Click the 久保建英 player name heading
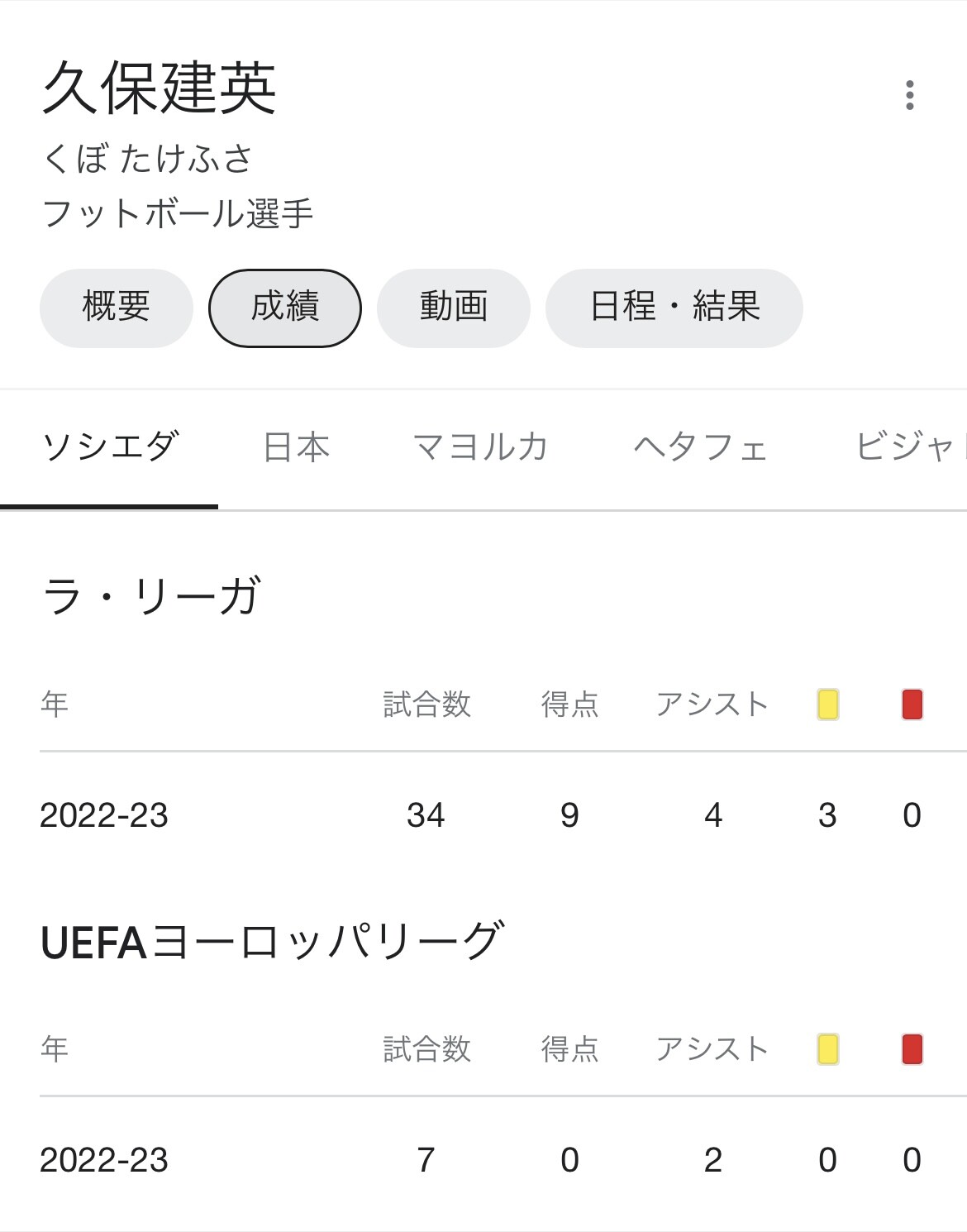 tap(159, 88)
